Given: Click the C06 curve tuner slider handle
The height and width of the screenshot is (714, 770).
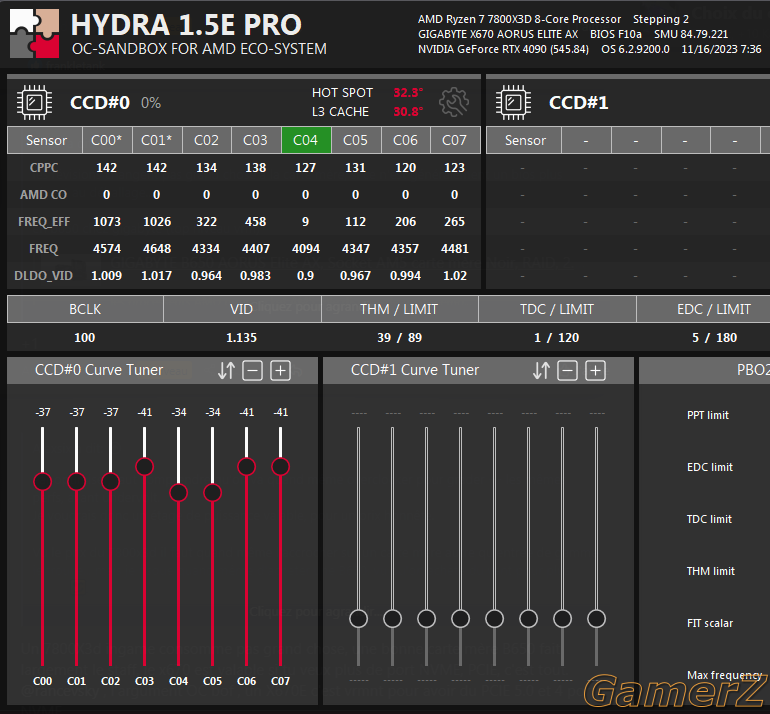Looking at the screenshot, I should pos(247,467).
